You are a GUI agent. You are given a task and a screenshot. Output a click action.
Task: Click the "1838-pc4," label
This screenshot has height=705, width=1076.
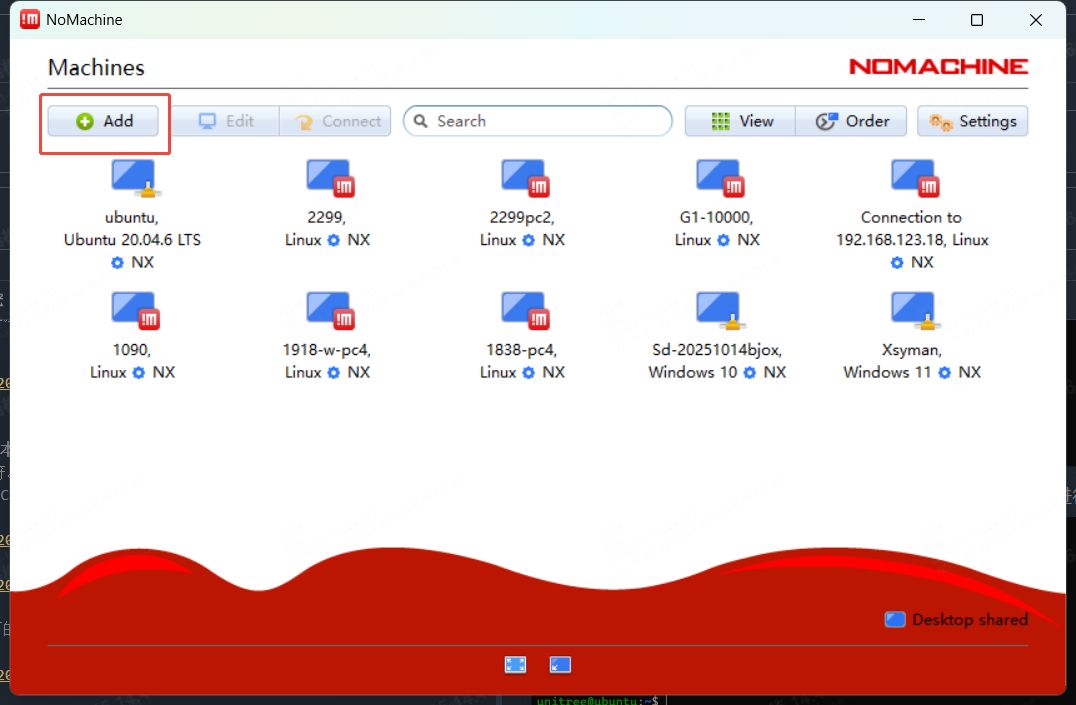pos(522,350)
